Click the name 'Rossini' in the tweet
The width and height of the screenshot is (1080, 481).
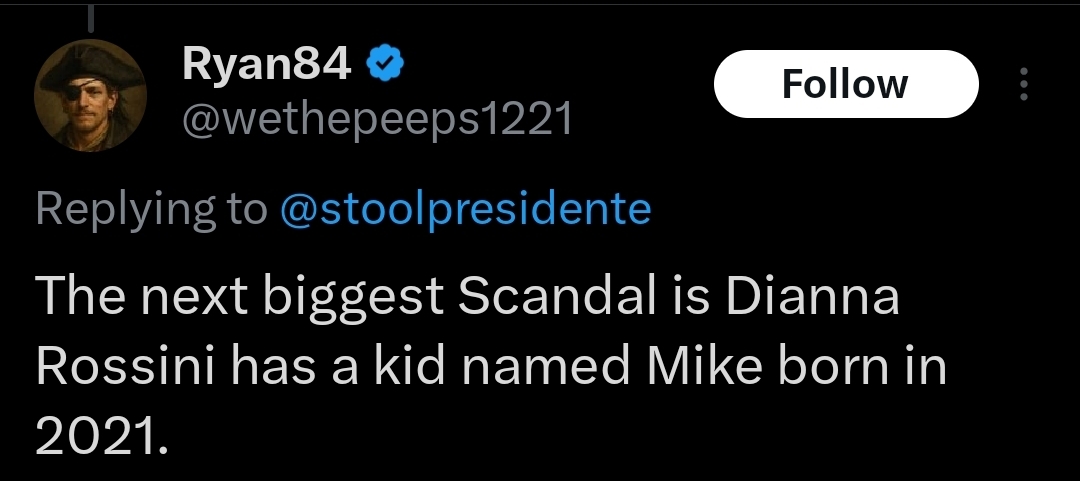pos(127,367)
